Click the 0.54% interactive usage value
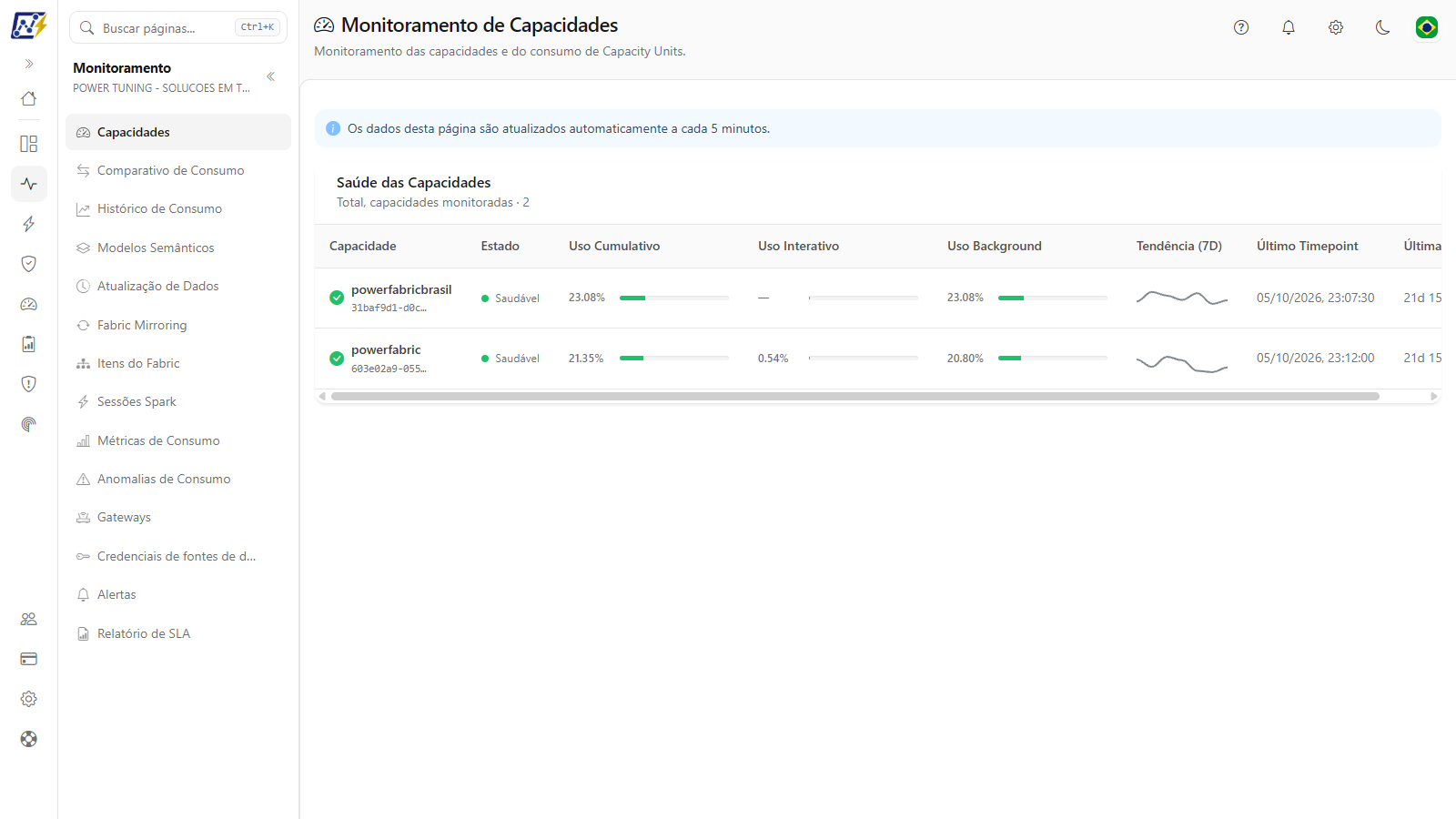Screen dimensions: 1456x819 [x=773, y=359]
